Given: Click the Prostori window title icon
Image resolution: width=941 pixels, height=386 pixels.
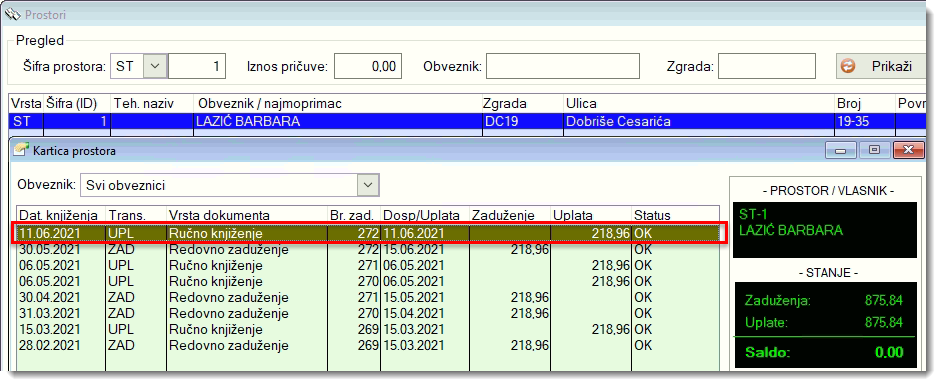Looking at the screenshot, I should tap(13, 14).
